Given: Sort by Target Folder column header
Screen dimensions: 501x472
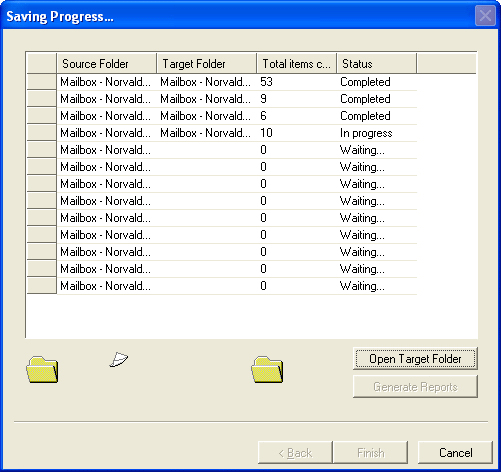Looking at the screenshot, I should (207, 63).
